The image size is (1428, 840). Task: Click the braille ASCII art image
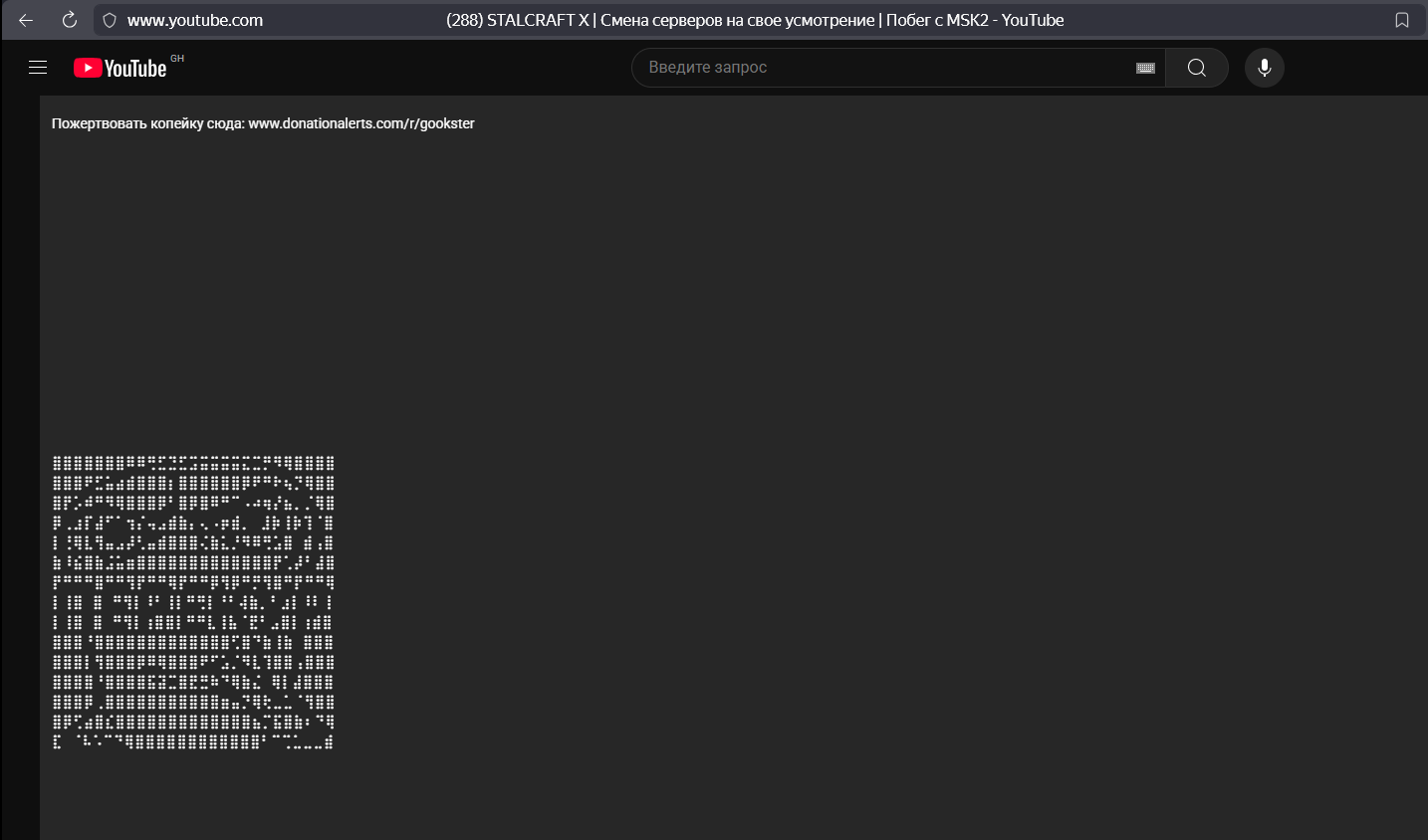(x=193, y=602)
